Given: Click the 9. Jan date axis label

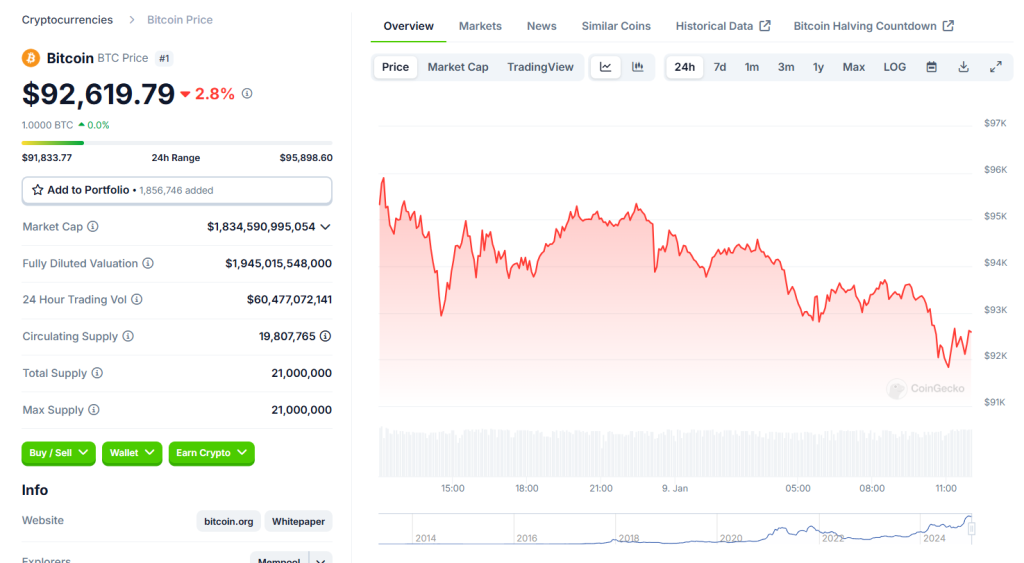Looking at the screenshot, I should pos(675,488).
